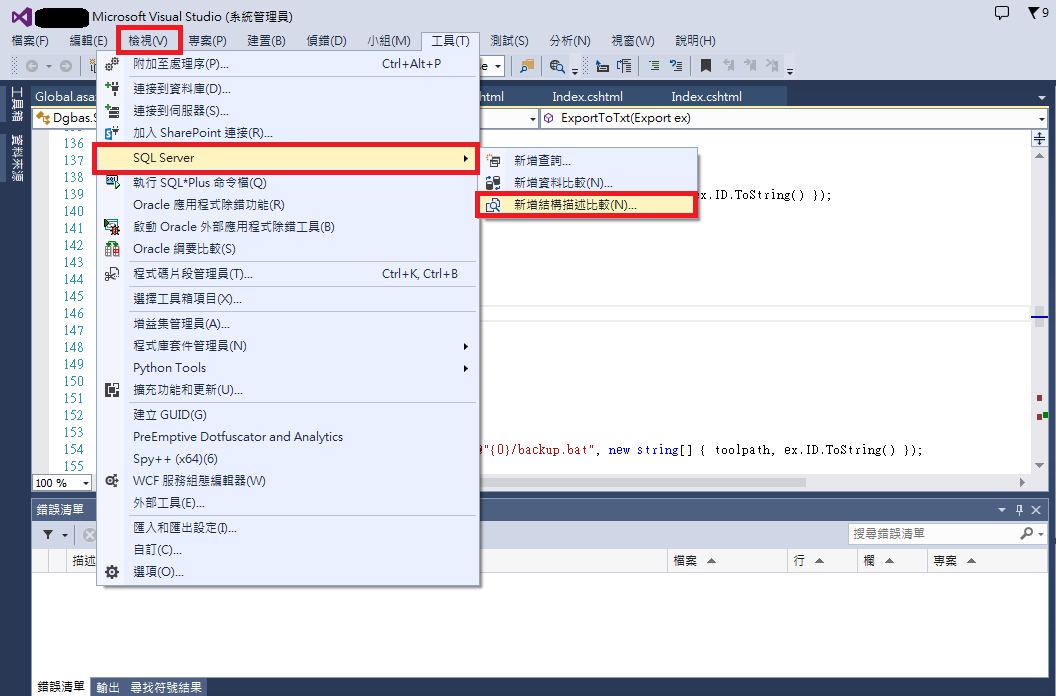Toggle the filter in the error list toolbar

(x=48, y=534)
